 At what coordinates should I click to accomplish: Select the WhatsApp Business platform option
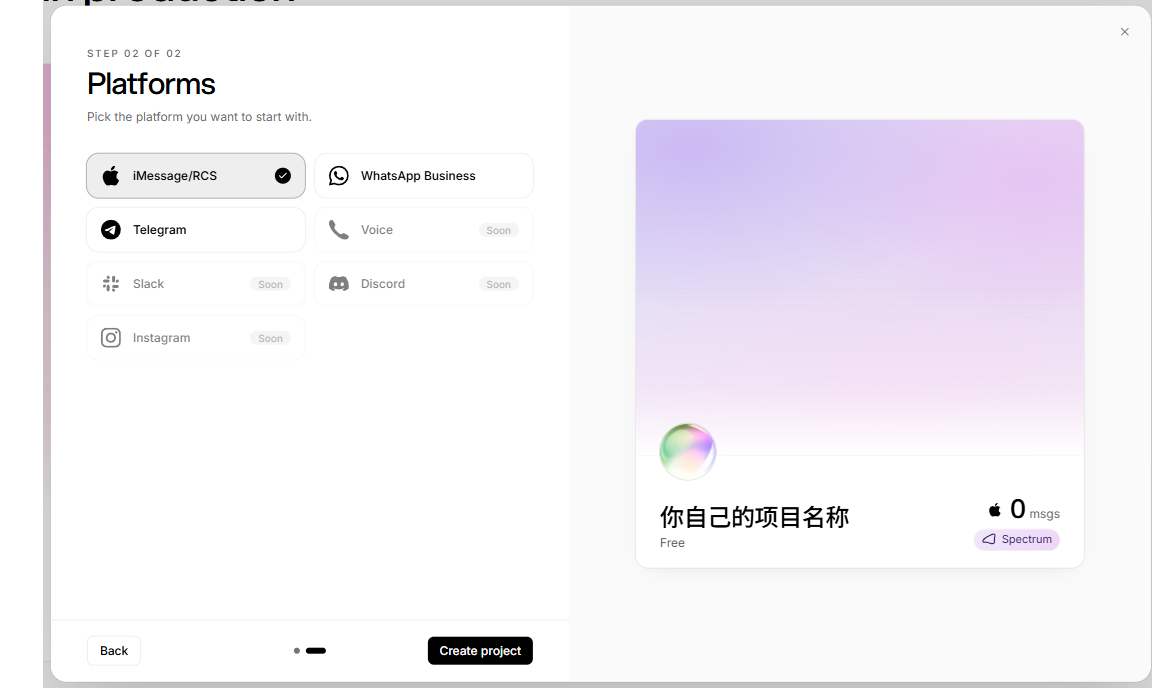(x=424, y=176)
